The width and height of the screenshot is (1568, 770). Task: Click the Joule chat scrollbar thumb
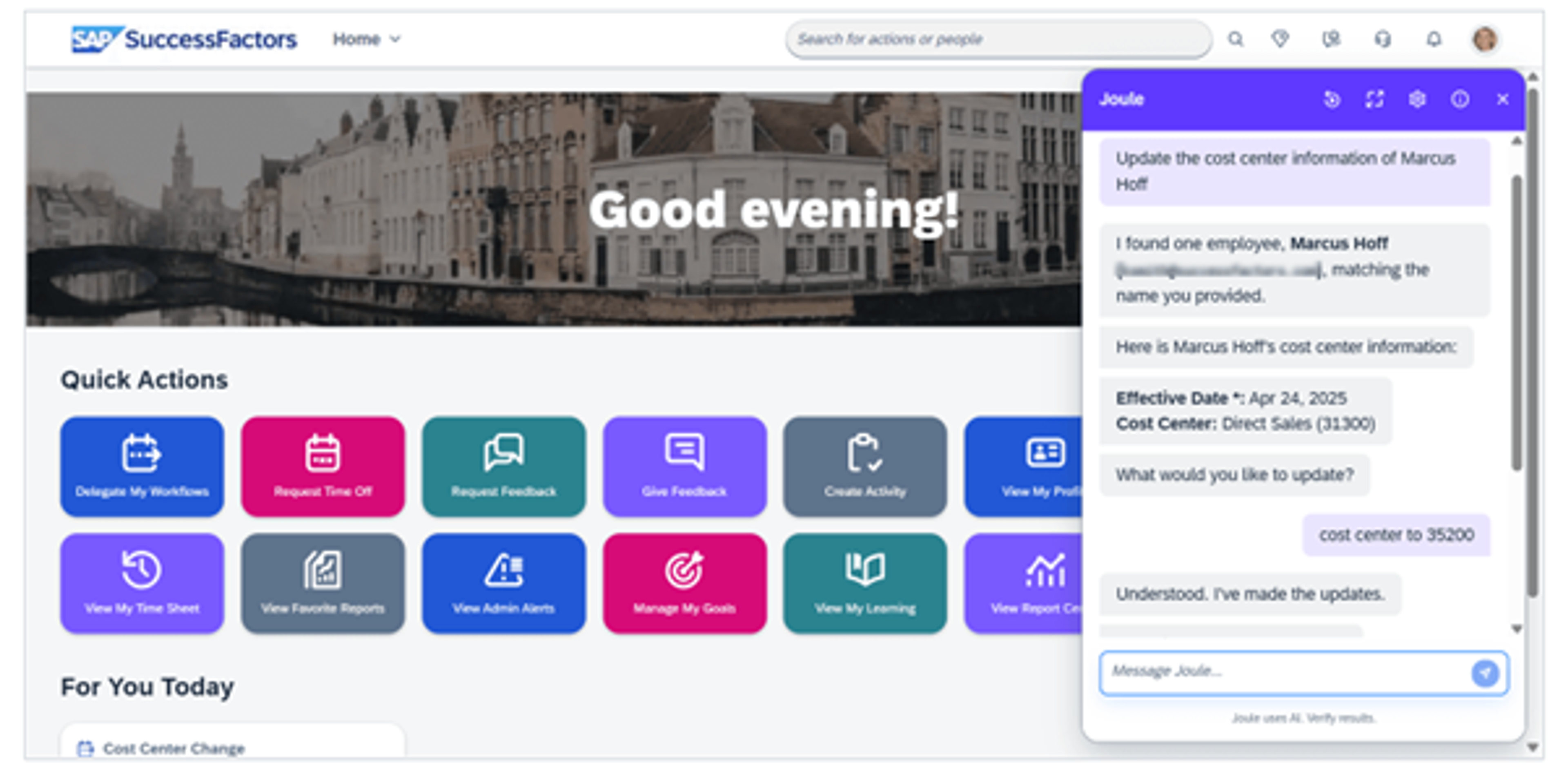[x=1516, y=323]
